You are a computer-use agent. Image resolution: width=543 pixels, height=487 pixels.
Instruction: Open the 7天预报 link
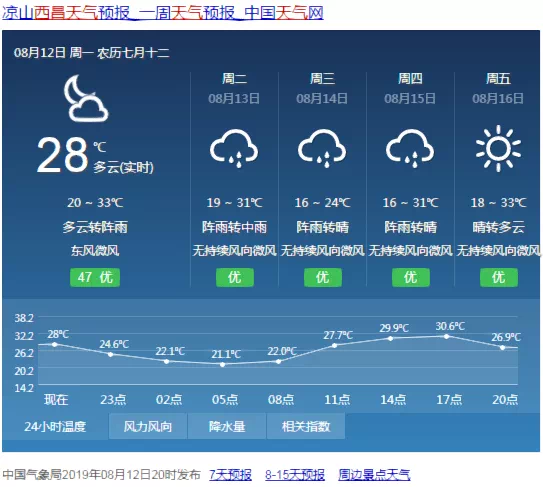(230, 475)
